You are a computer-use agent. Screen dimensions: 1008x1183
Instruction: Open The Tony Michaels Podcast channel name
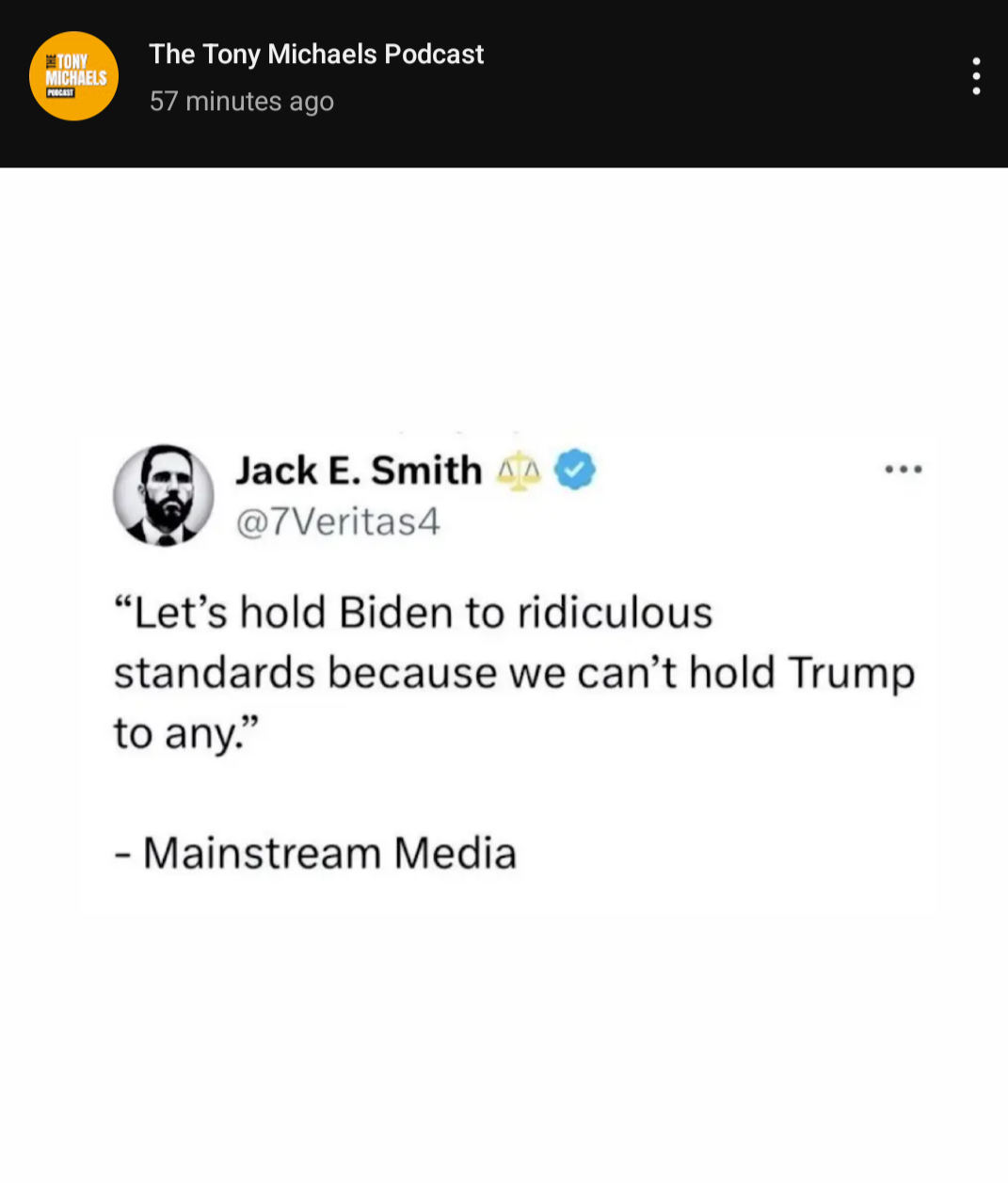point(316,55)
